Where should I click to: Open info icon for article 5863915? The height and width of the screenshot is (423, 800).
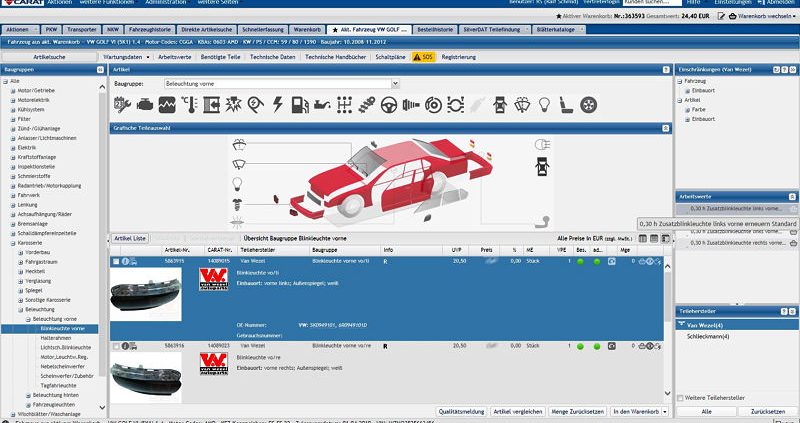click(x=126, y=261)
